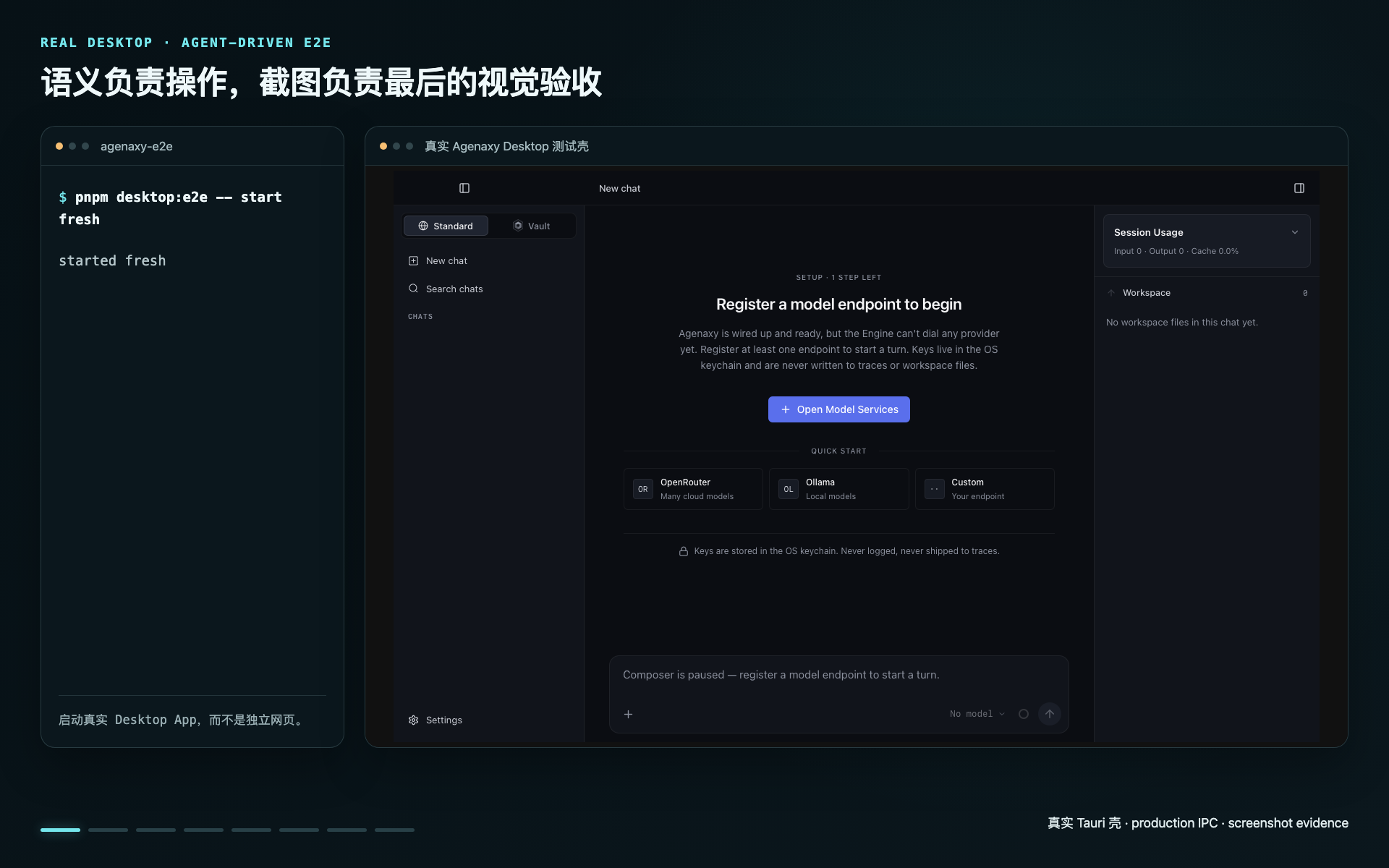Click the New chat title tab
The height and width of the screenshot is (868, 1389).
[619, 188]
